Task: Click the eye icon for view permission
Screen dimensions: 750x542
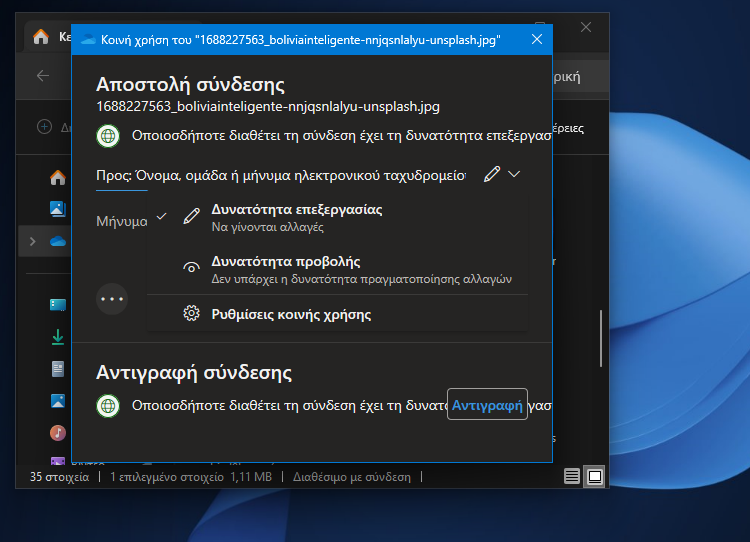Action: pyautogui.click(x=191, y=267)
